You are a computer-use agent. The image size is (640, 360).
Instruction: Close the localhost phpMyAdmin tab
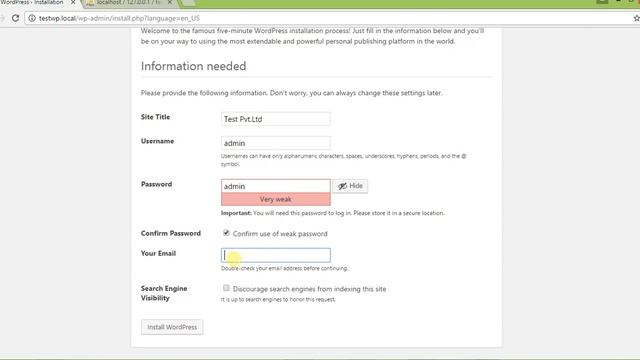170,2
